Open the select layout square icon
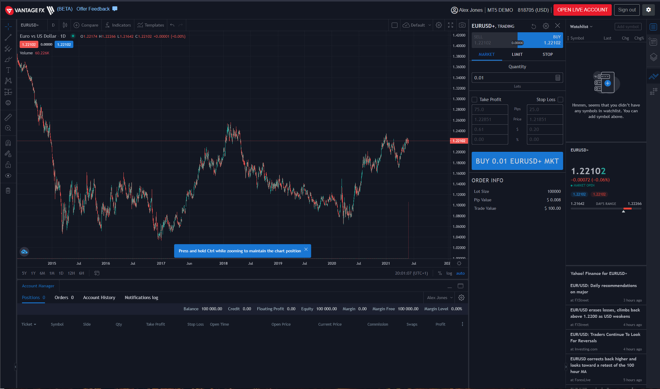Viewport: 660px width, 389px height. [x=394, y=25]
